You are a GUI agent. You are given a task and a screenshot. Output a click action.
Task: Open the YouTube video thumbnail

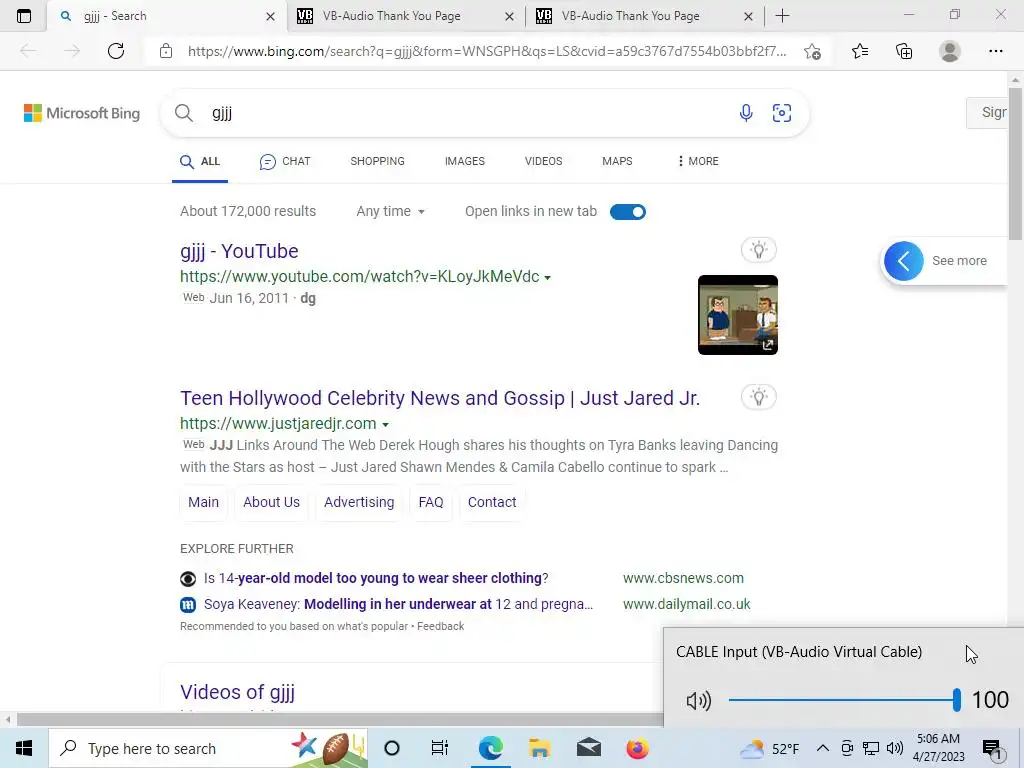click(738, 315)
